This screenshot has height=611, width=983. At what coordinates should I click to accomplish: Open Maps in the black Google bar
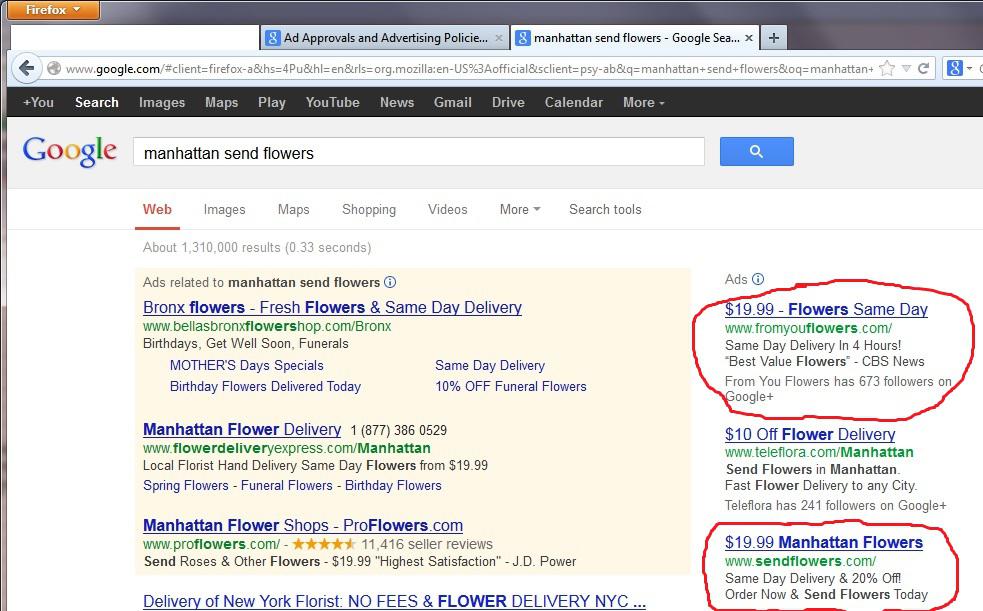point(221,102)
